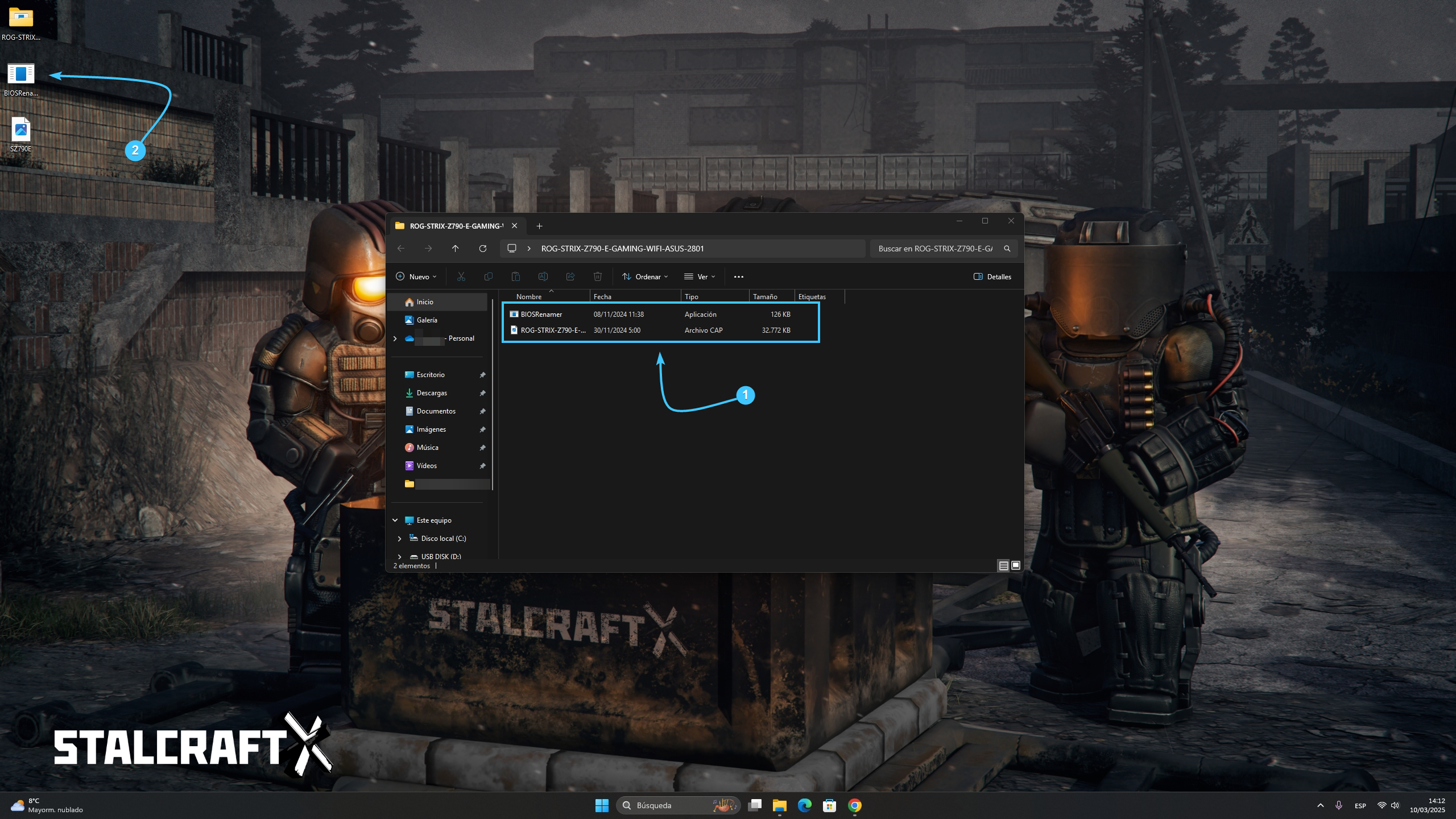The image size is (1456, 819).
Task: Open the See more three-dots menu
Action: coord(739,277)
